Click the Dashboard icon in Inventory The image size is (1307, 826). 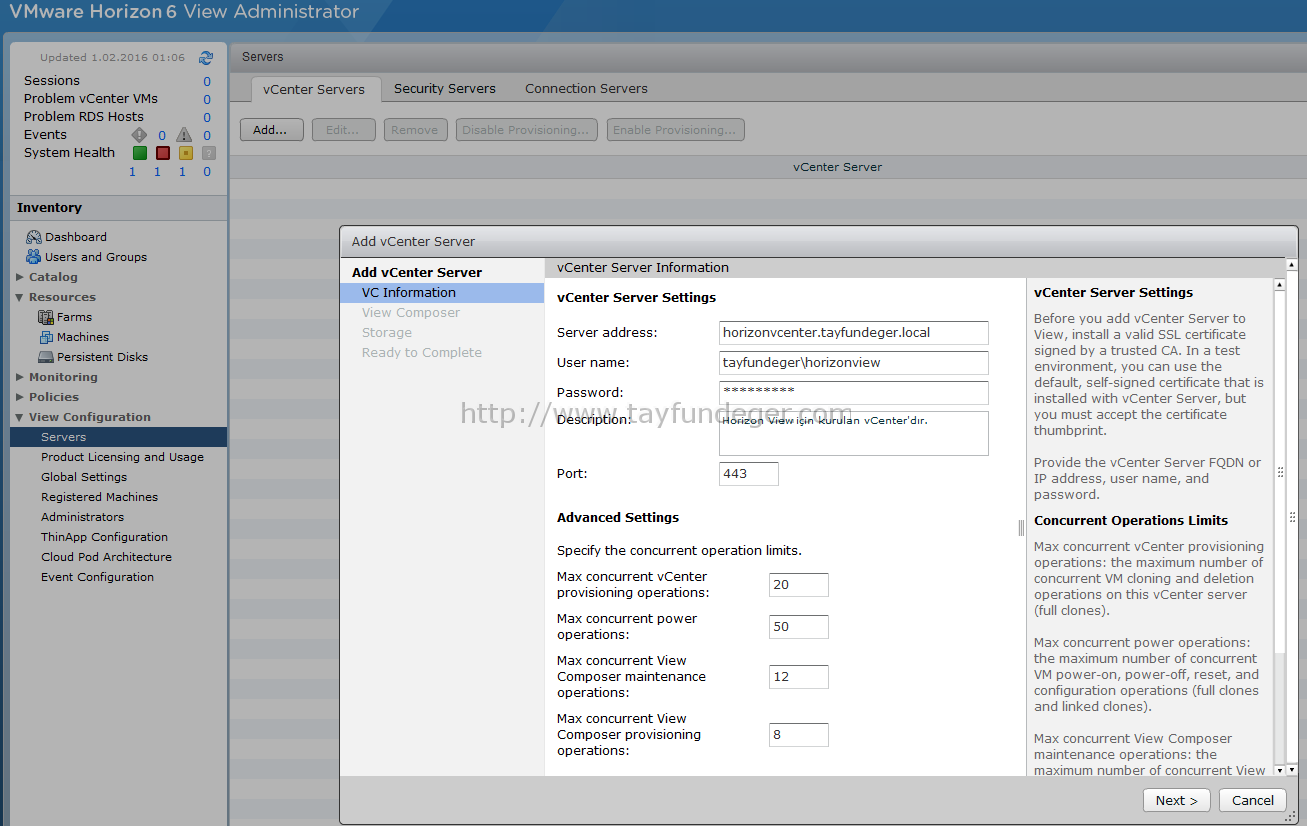(34, 237)
